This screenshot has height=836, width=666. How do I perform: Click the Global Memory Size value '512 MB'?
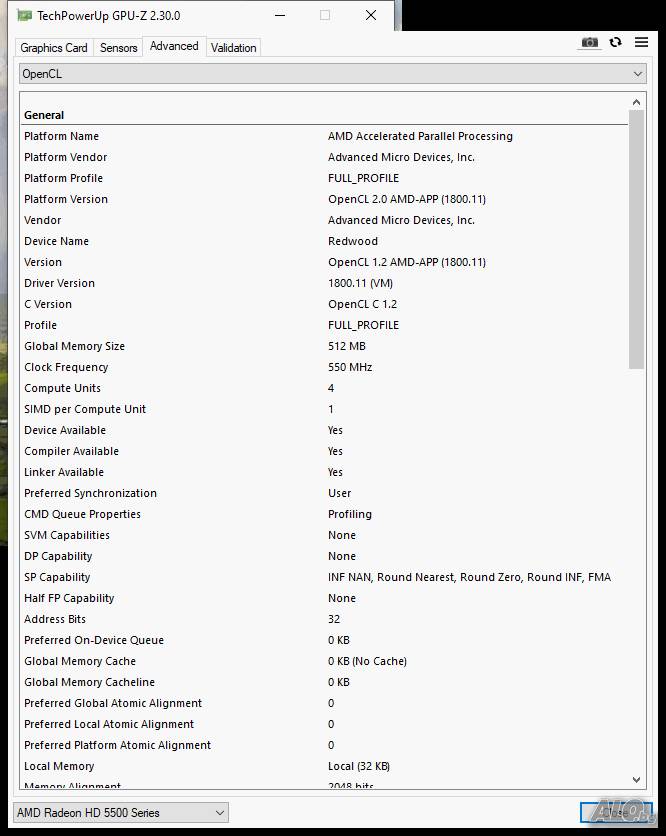click(x=347, y=346)
